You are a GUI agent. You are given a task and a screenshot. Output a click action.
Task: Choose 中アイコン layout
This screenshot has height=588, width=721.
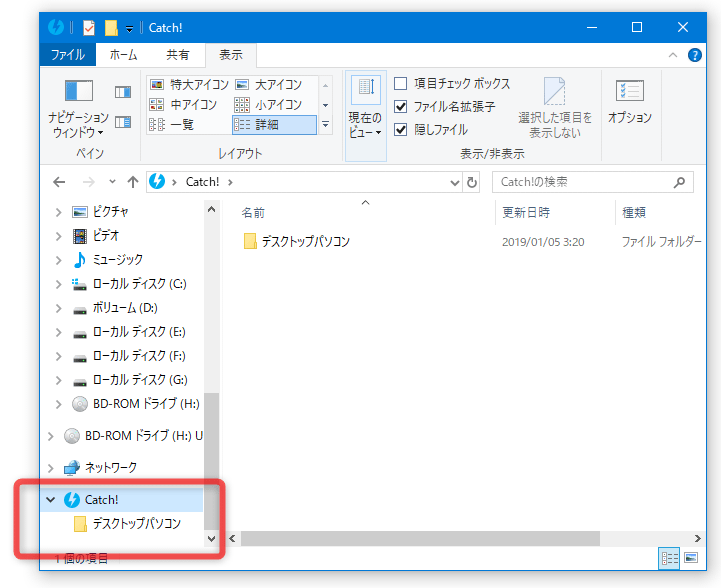point(183,104)
